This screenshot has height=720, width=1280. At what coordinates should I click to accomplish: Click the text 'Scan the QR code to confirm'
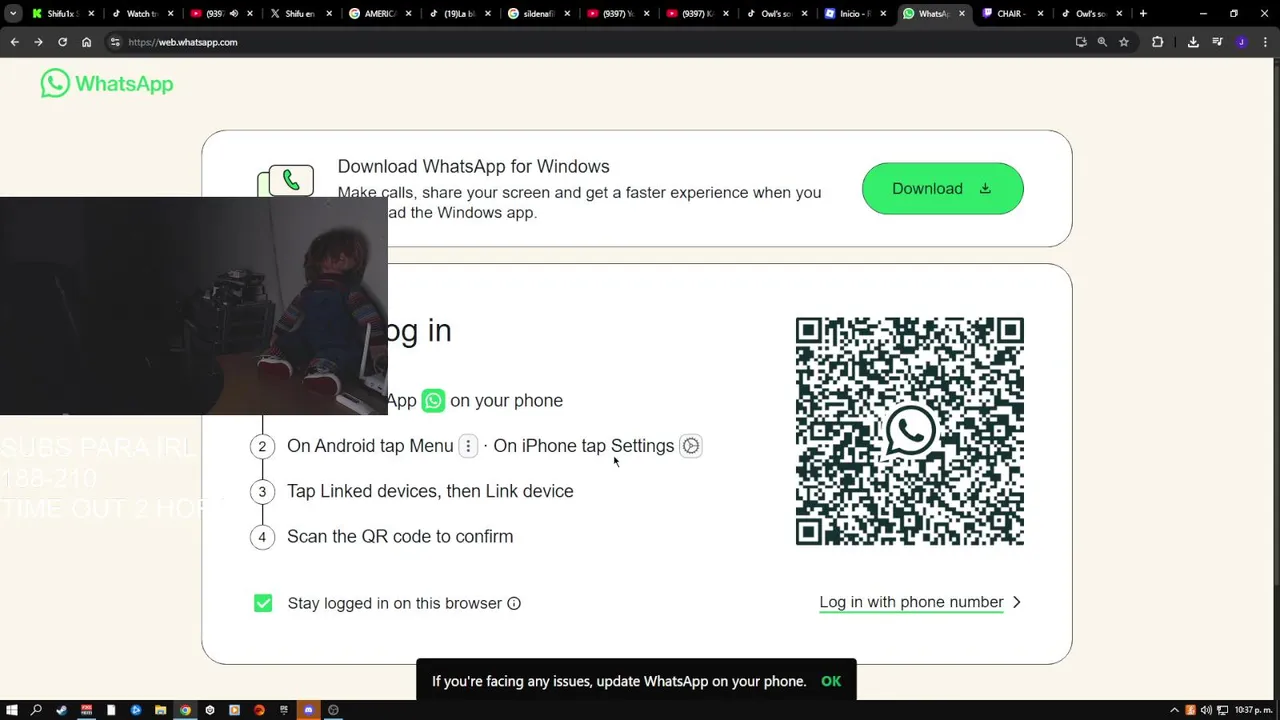[400, 536]
